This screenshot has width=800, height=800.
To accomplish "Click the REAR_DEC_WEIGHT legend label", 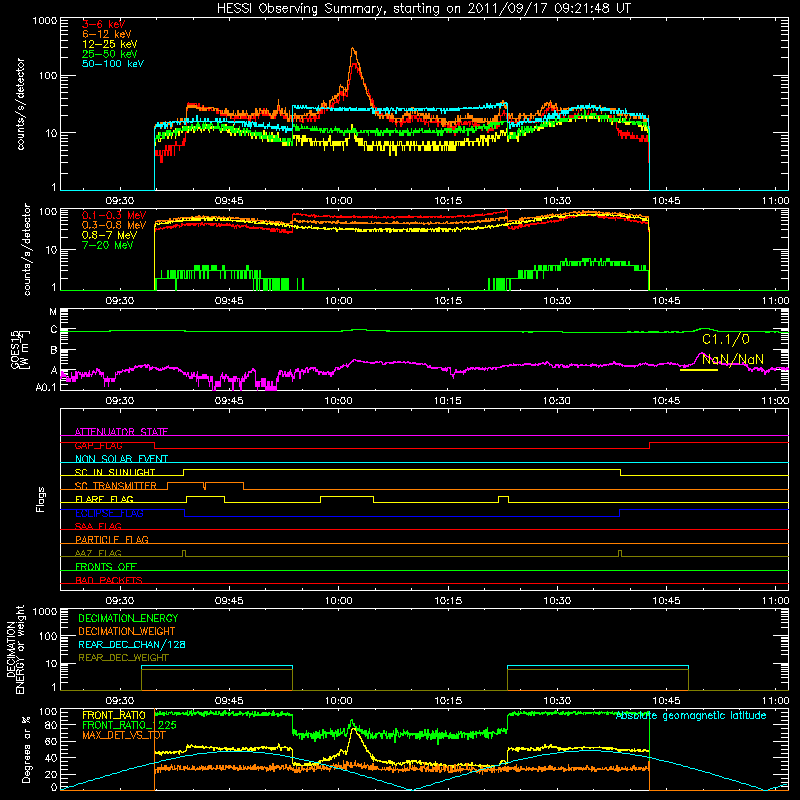I will [x=123, y=658].
